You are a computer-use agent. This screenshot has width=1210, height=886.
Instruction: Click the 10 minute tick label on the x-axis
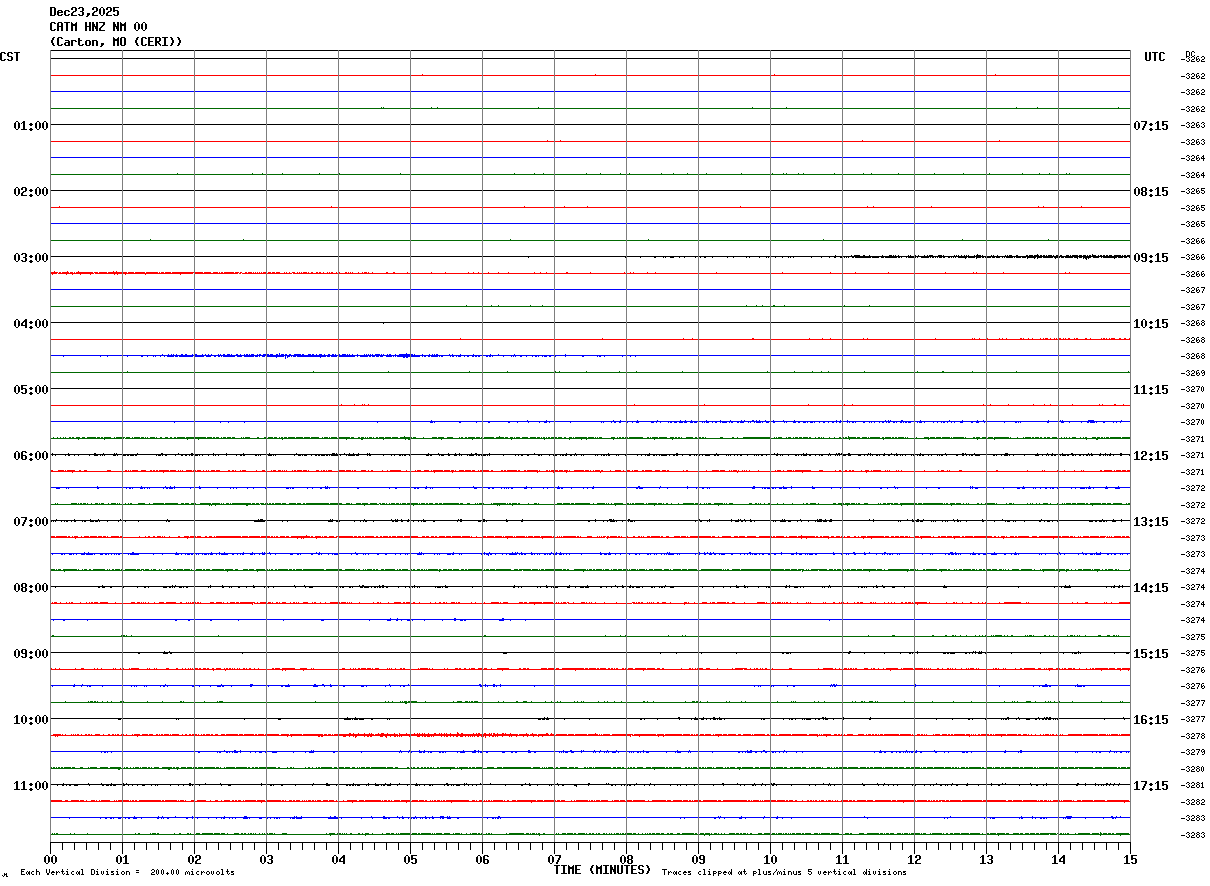[770, 859]
